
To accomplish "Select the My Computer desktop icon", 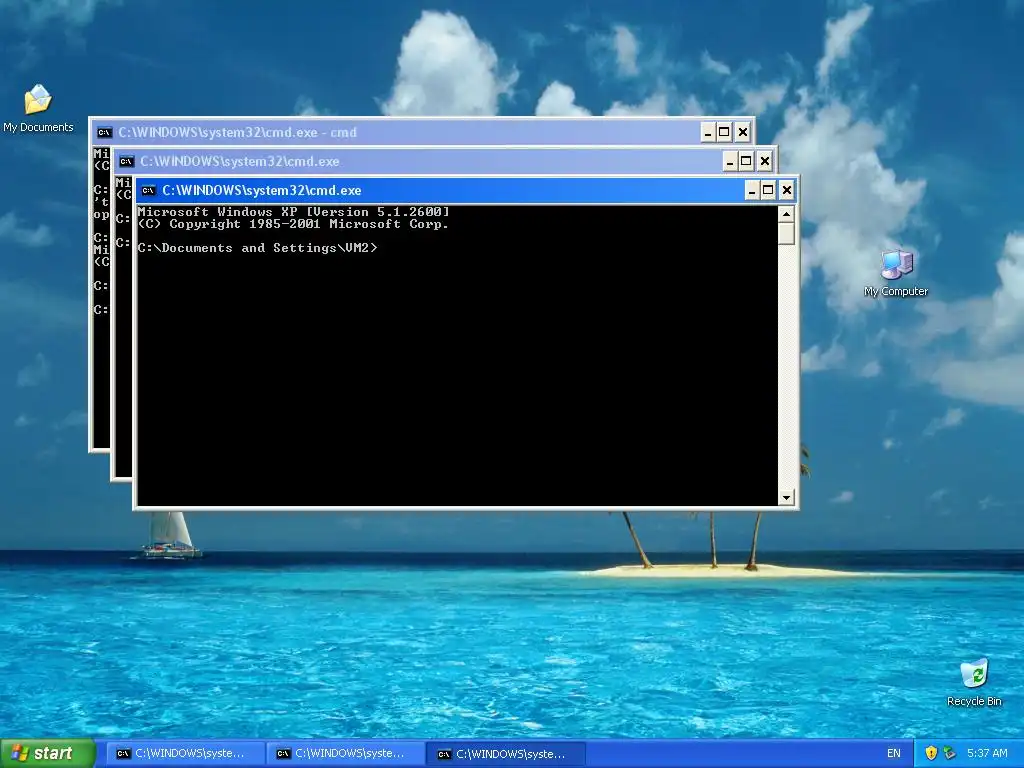I will pos(896,273).
